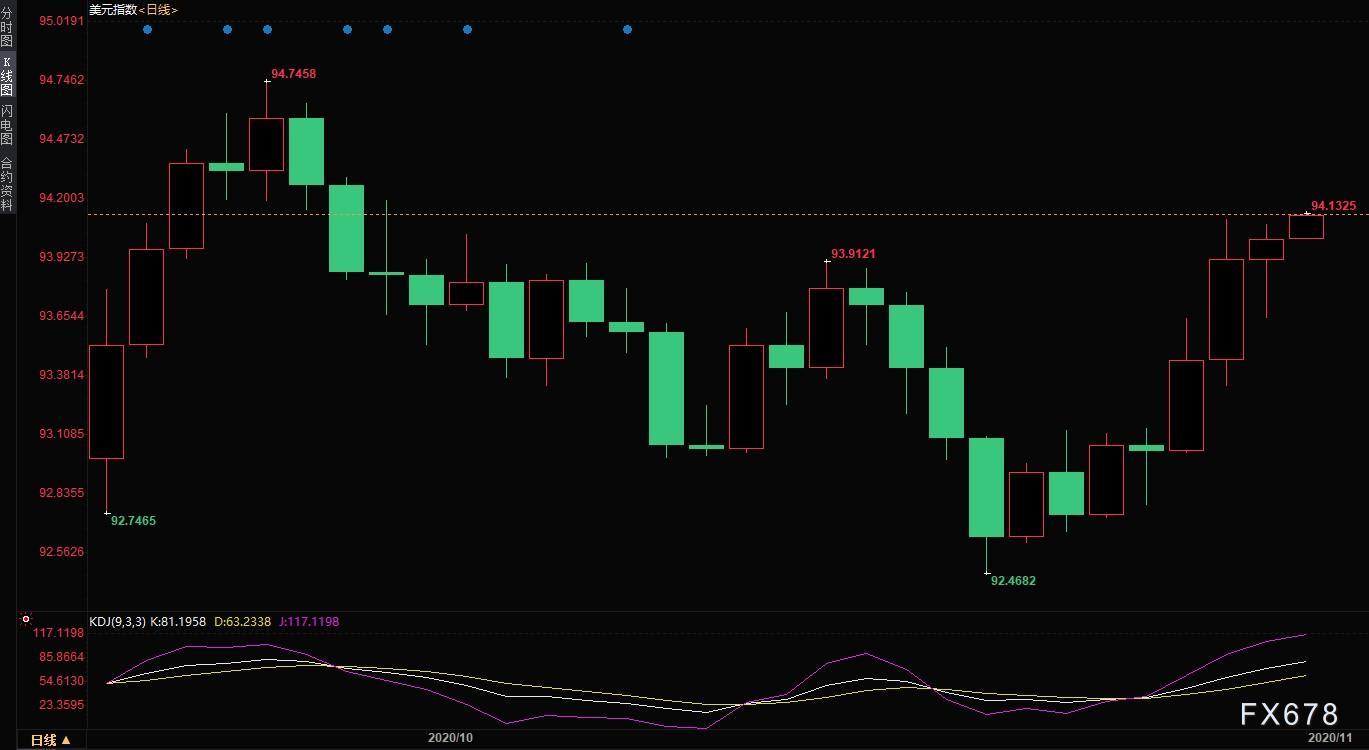Open the 合约资料 contract info tab
Viewport: 1369px width, 750px height.
click(7, 184)
